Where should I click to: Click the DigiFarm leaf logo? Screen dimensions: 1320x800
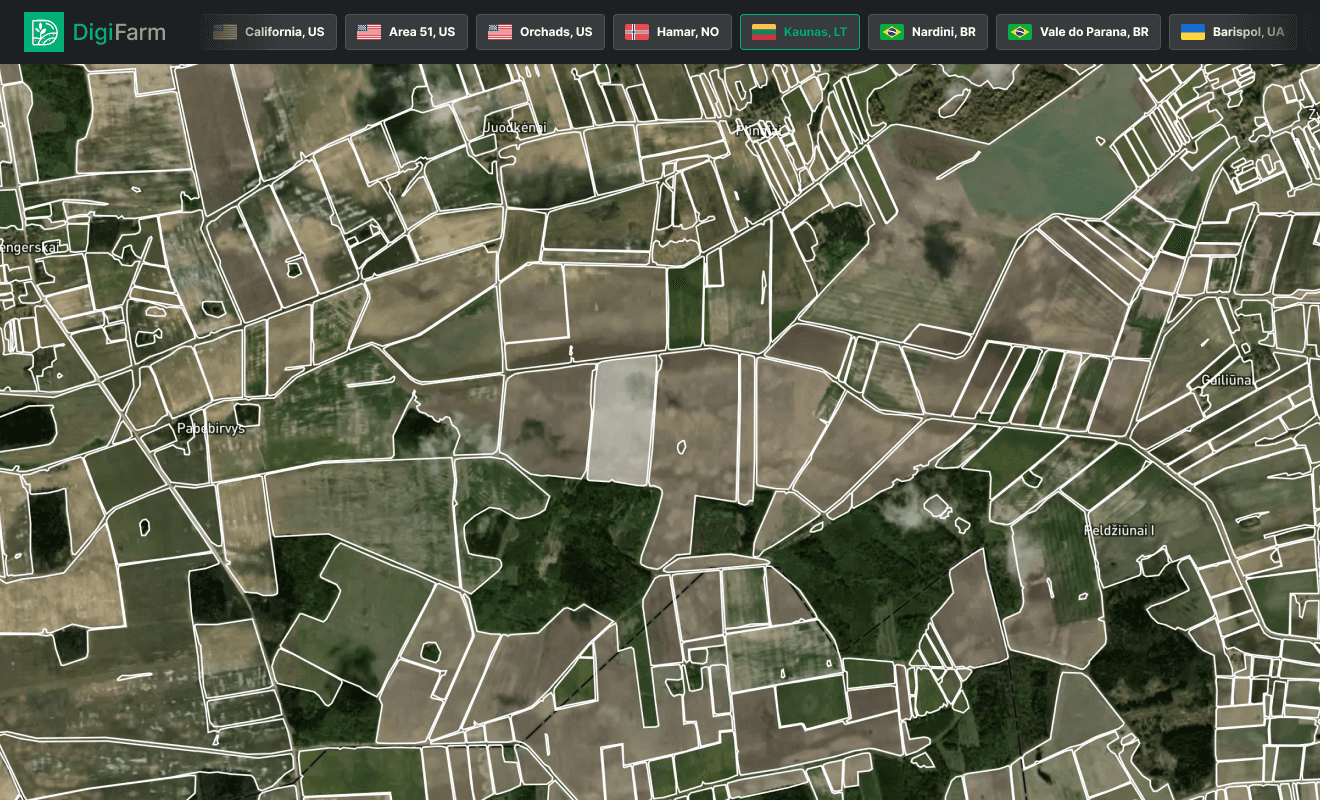pyautogui.click(x=45, y=31)
